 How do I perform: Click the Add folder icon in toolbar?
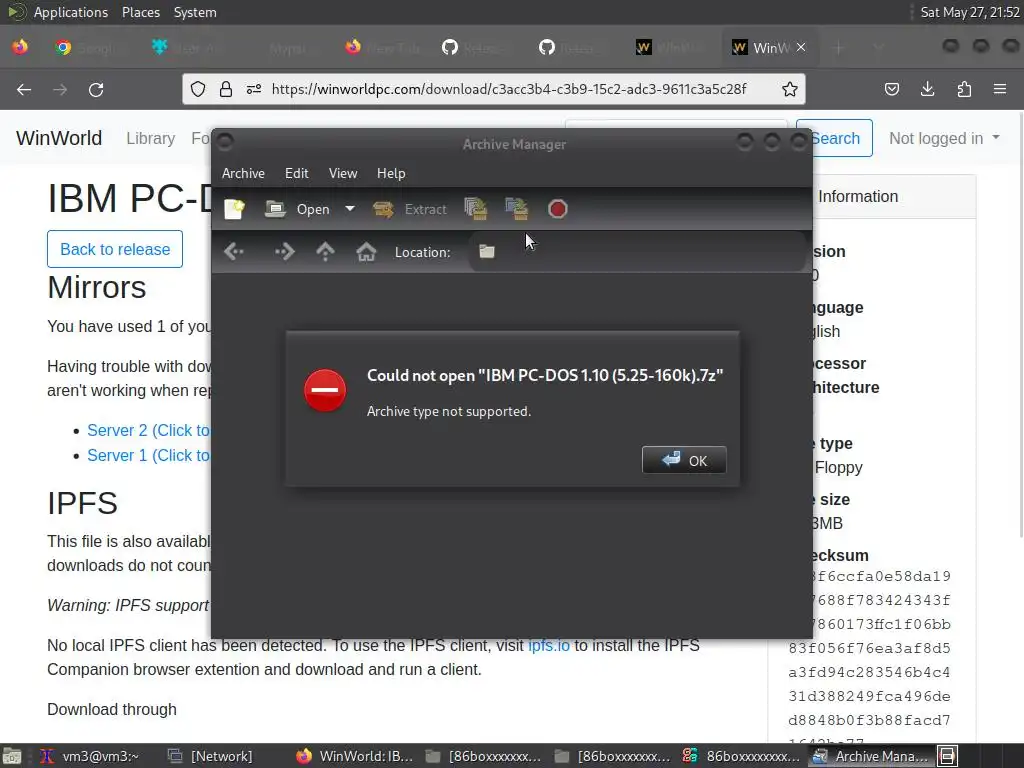coord(517,209)
